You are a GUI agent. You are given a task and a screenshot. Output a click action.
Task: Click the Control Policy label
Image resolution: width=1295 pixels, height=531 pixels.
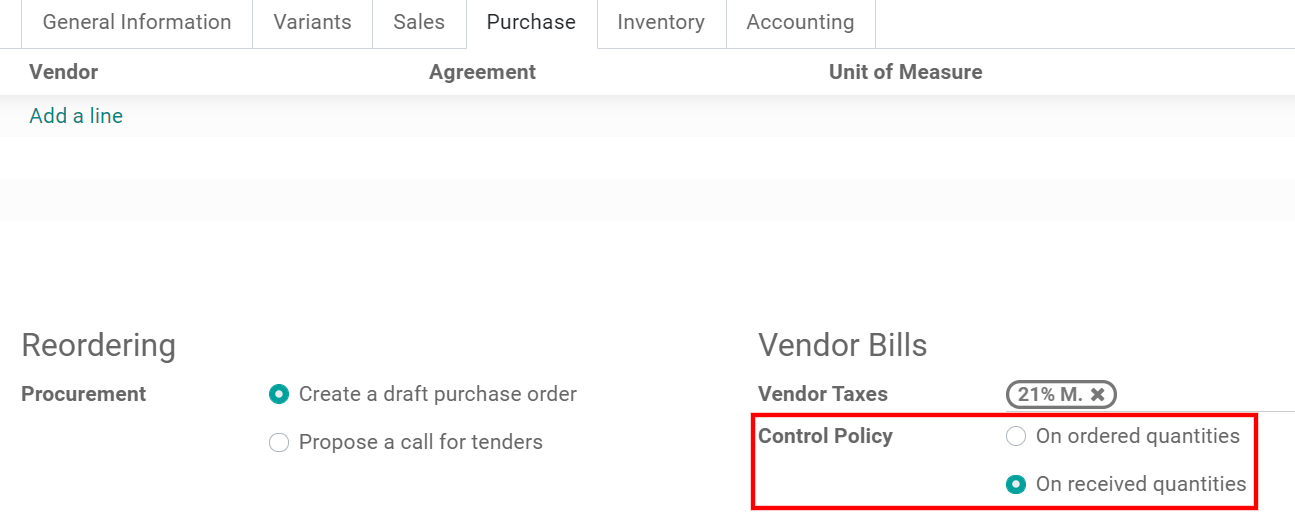[x=825, y=436]
